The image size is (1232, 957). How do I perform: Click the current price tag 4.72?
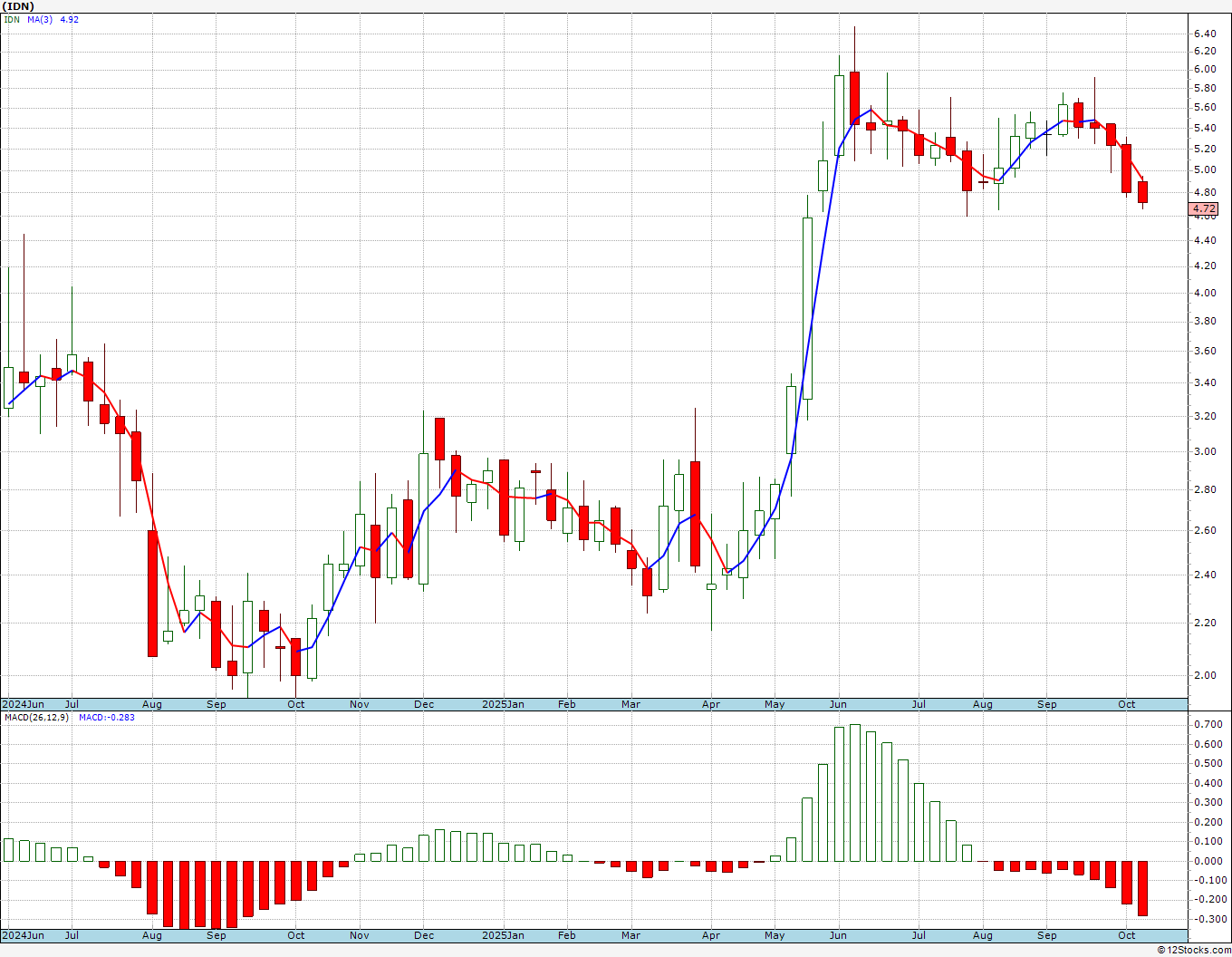pos(1205,208)
